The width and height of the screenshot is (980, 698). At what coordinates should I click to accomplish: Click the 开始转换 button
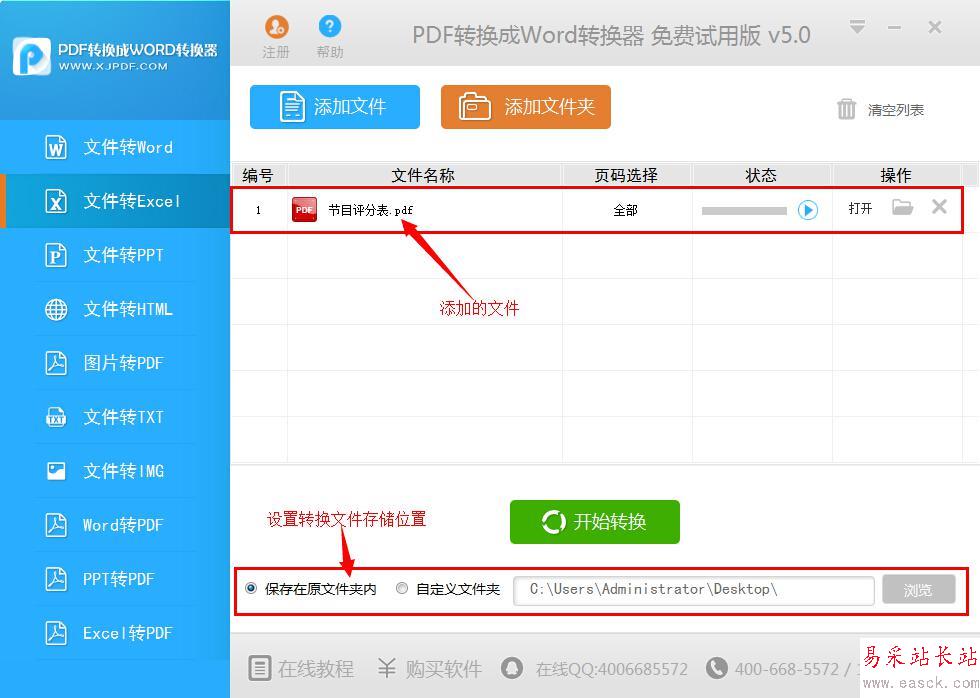tap(594, 522)
